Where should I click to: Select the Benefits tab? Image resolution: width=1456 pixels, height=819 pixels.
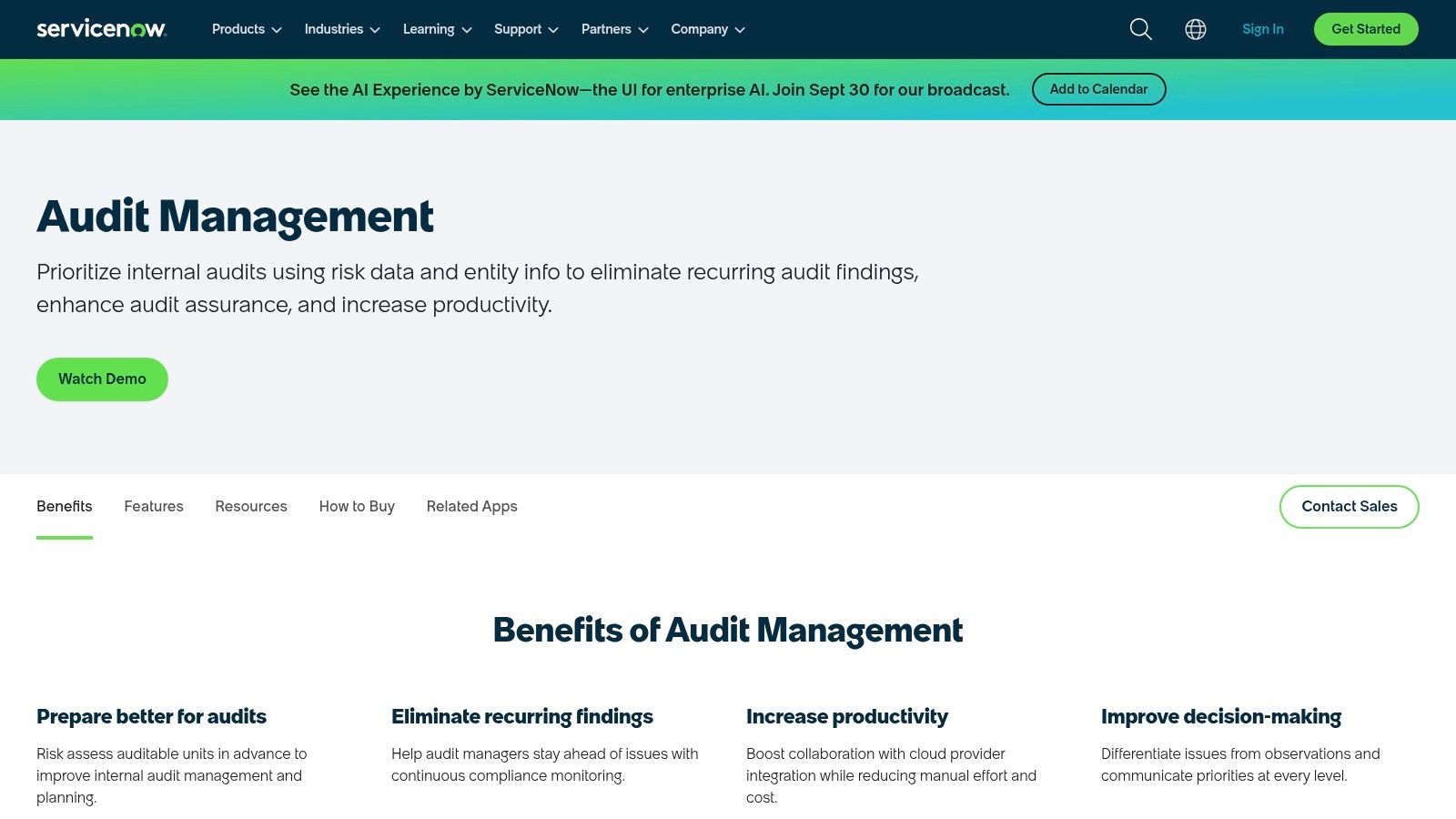click(65, 507)
